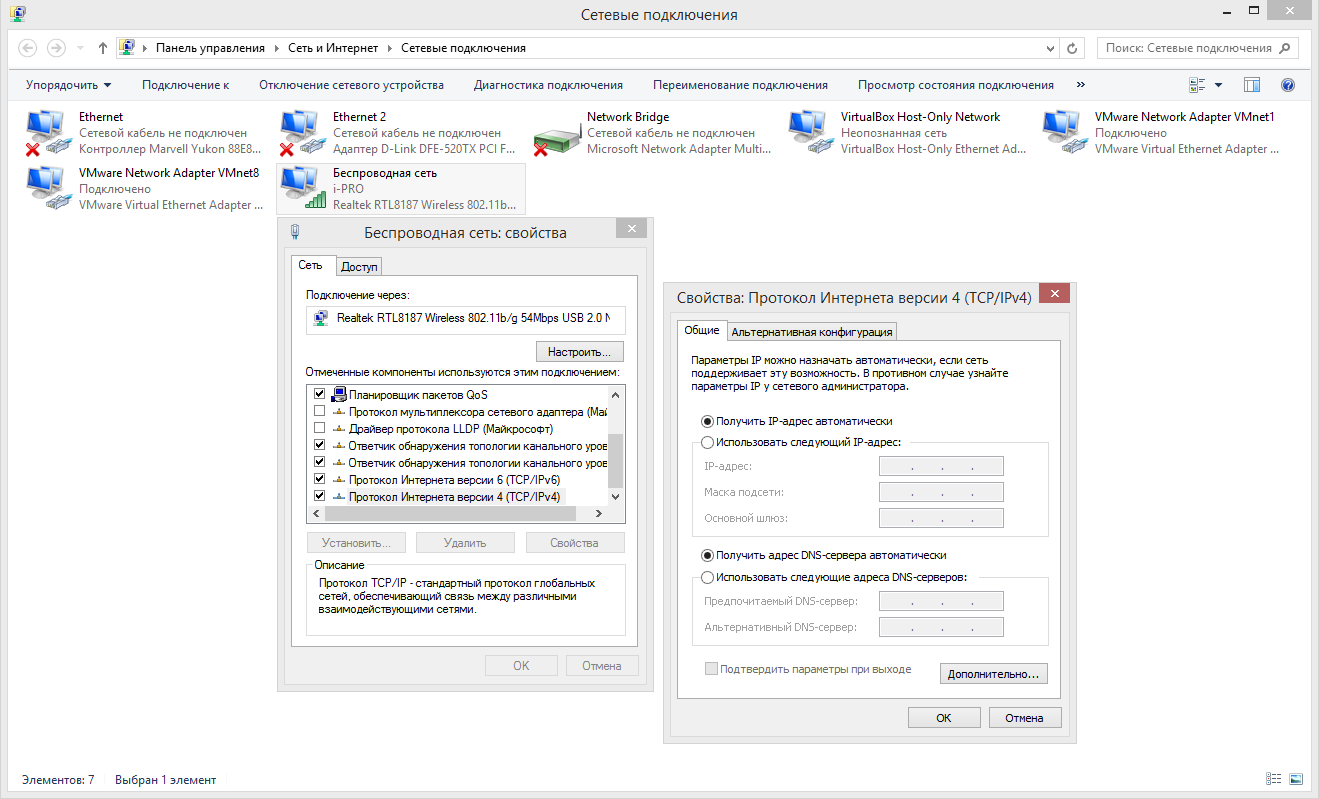Uncheck Протокол Интернета версии 4 (TCP/IPv4)

coord(319,496)
